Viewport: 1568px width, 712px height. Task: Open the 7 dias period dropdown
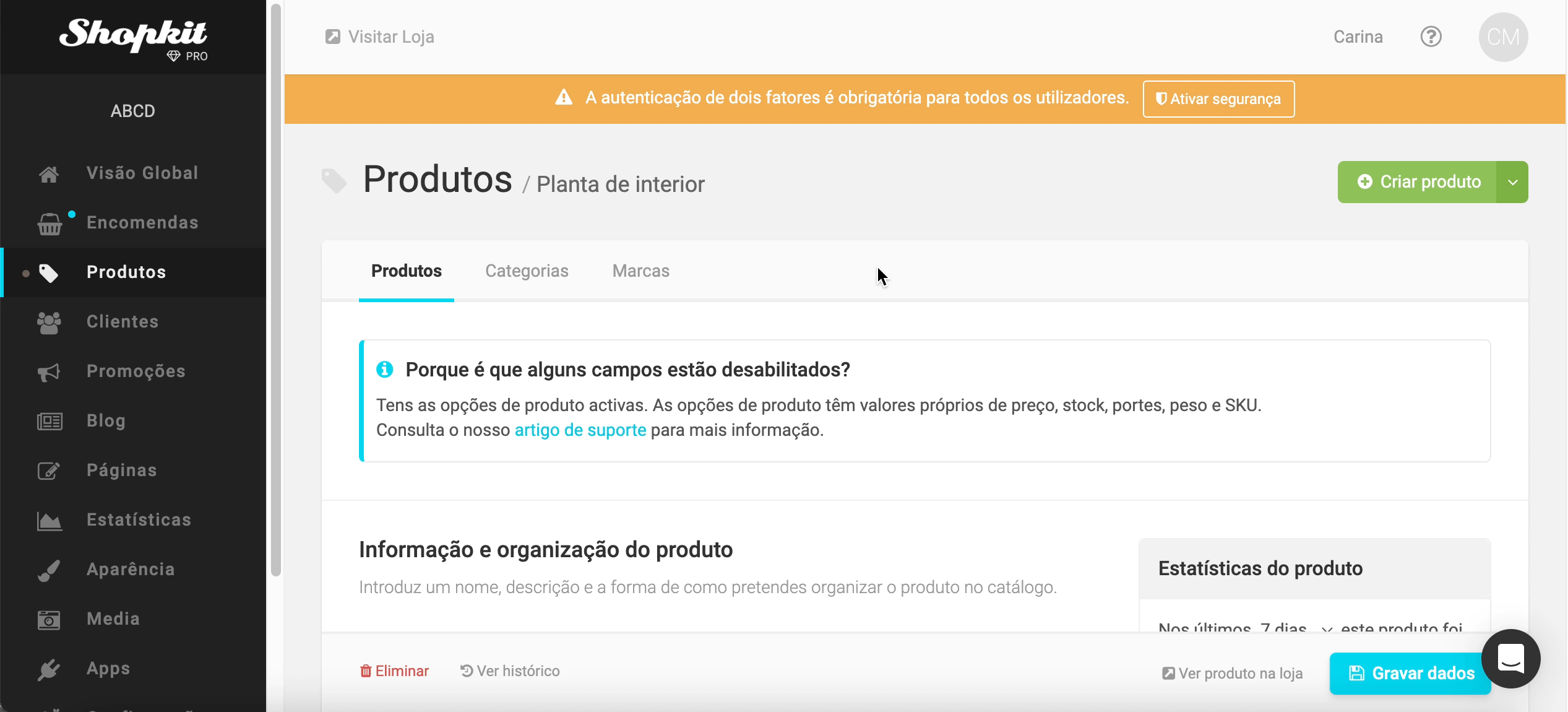[x=1293, y=627]
